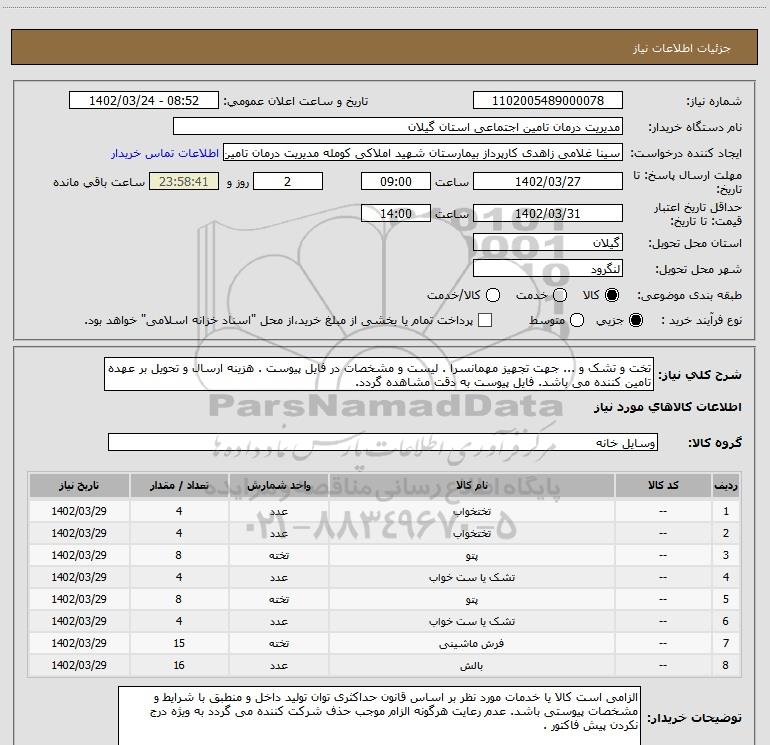Image resolution: width=770 pixels, height=745 pixels.
Task: Click the delivery city field لنگرود
Action: pos(548,269)
